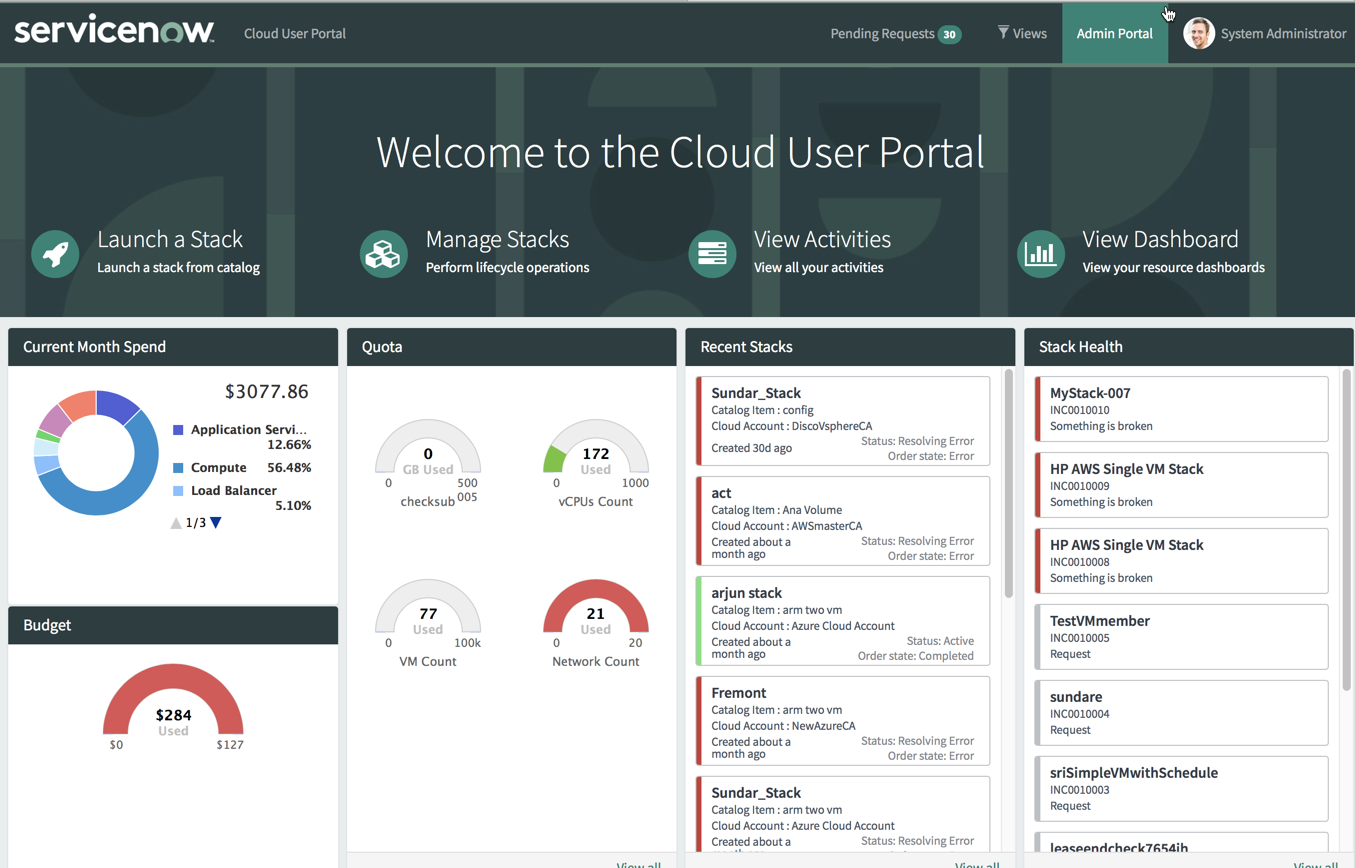Open sriSimpleVMwithSchedule health card
The image size is (1355, 868).
[1181, 789]
